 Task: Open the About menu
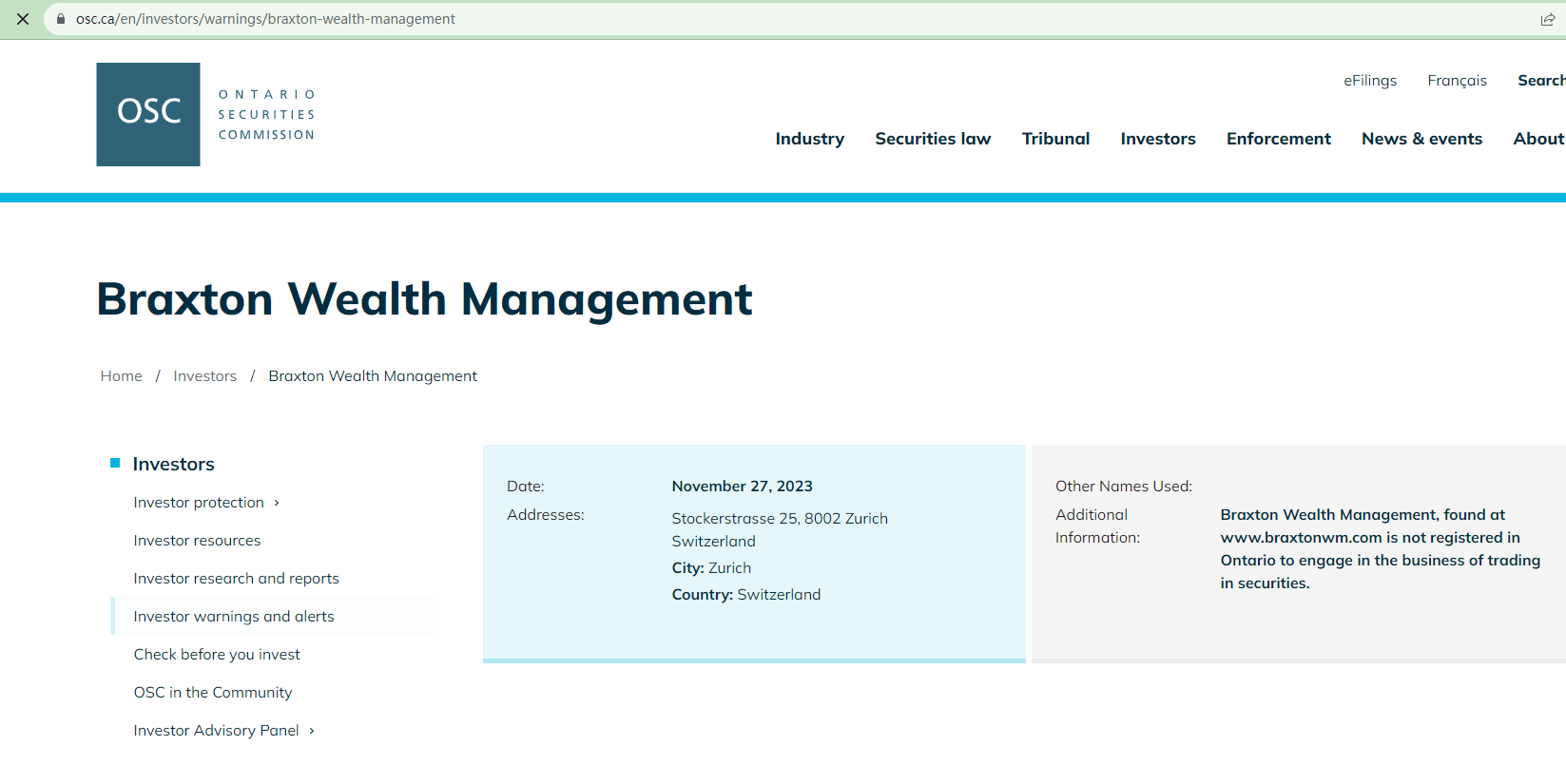[1538, 139]
